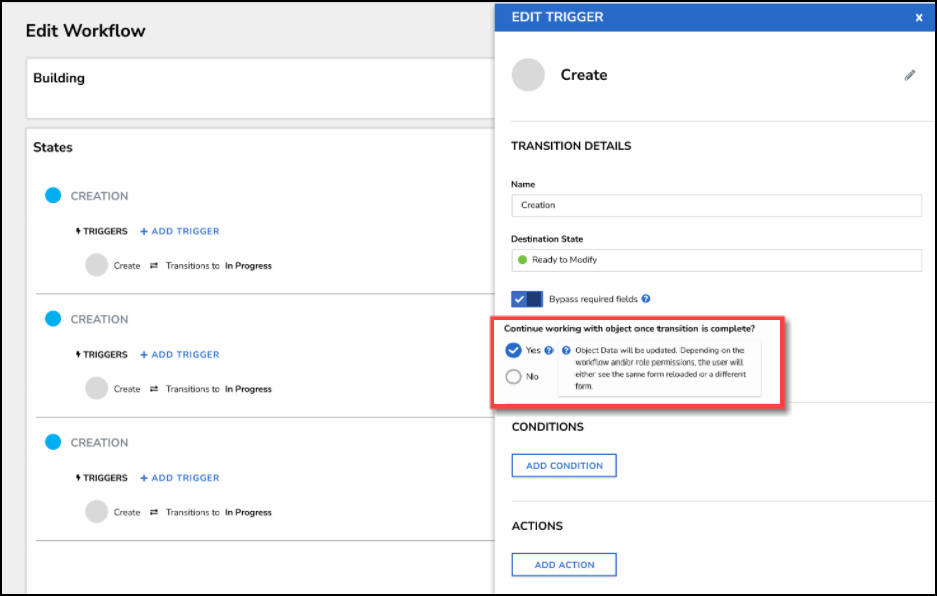Click Add Trigger link in the topmost state
The width and height of the screenshot is (937, 596).
click(x=180, y=231)
